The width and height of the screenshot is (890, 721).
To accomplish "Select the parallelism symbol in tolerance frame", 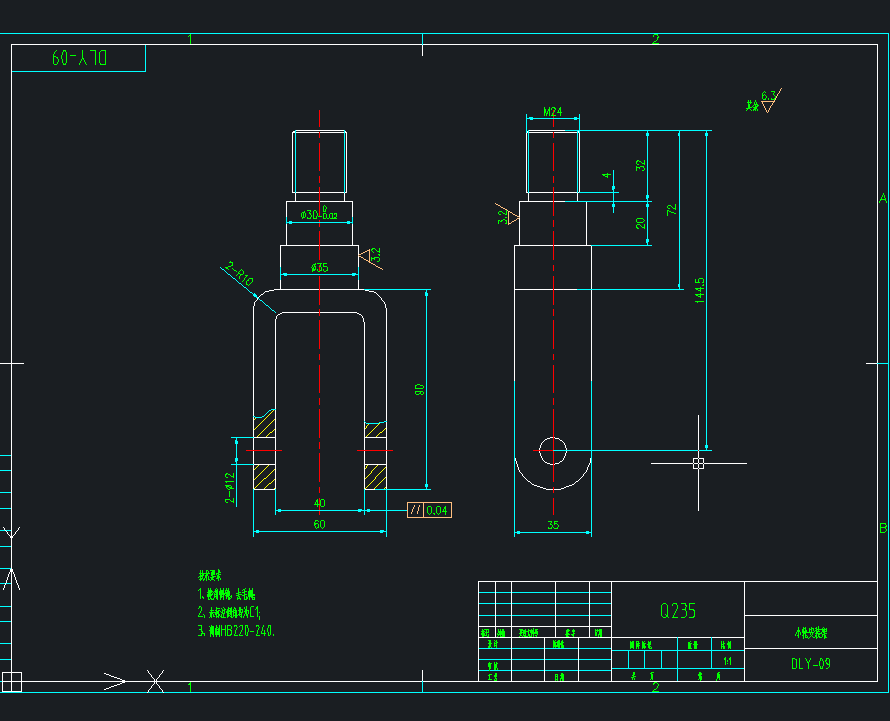I will pos(415,510).
